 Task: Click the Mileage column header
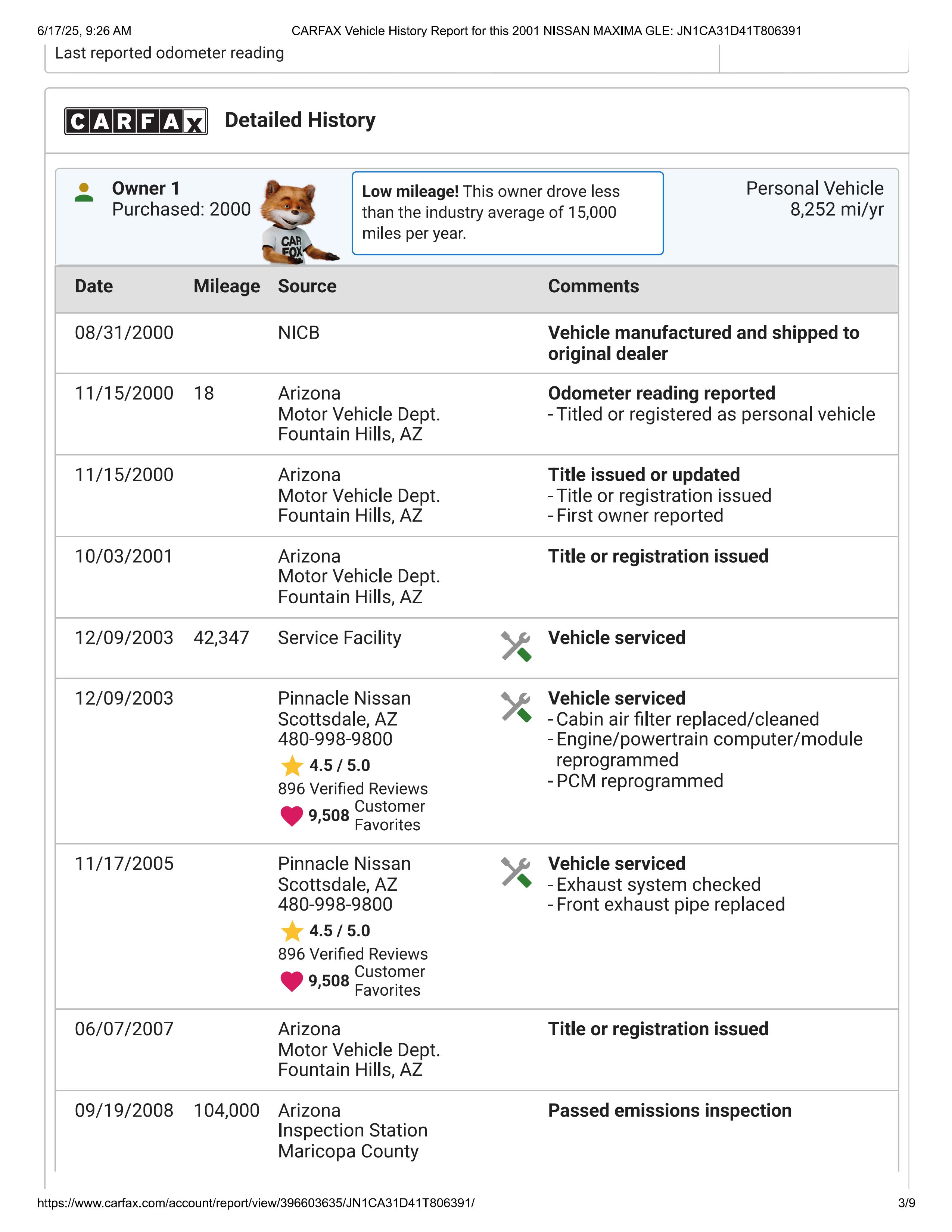(x=227, y=287)
